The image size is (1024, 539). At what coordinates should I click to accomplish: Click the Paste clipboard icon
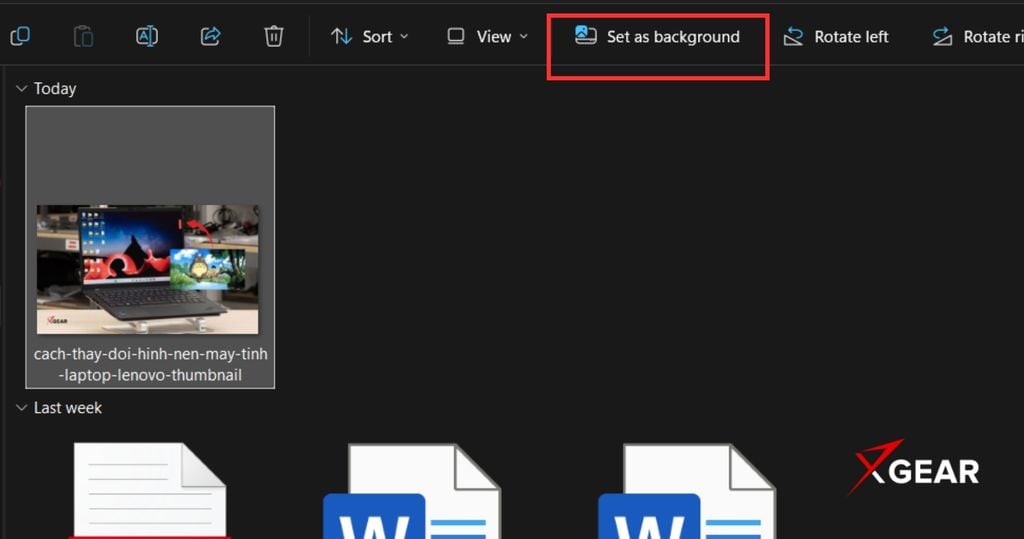(83, 36)
